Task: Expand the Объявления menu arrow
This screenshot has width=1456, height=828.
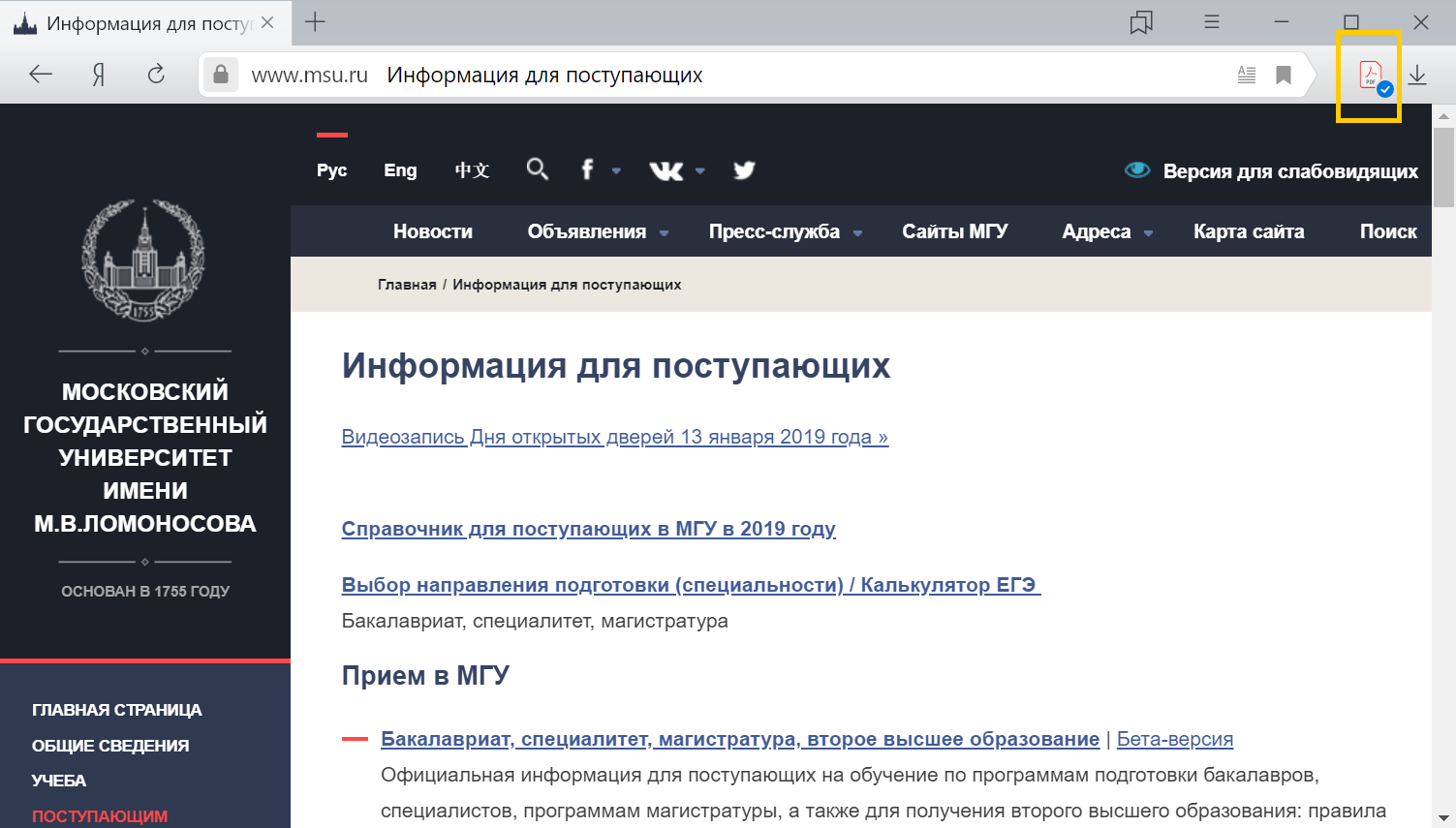Action: click(664, 233)
